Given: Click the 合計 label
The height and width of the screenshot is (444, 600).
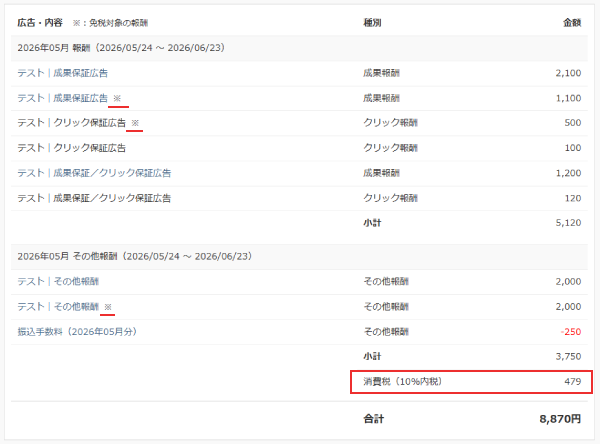Looking at the screenshot, I should point(373,419).
